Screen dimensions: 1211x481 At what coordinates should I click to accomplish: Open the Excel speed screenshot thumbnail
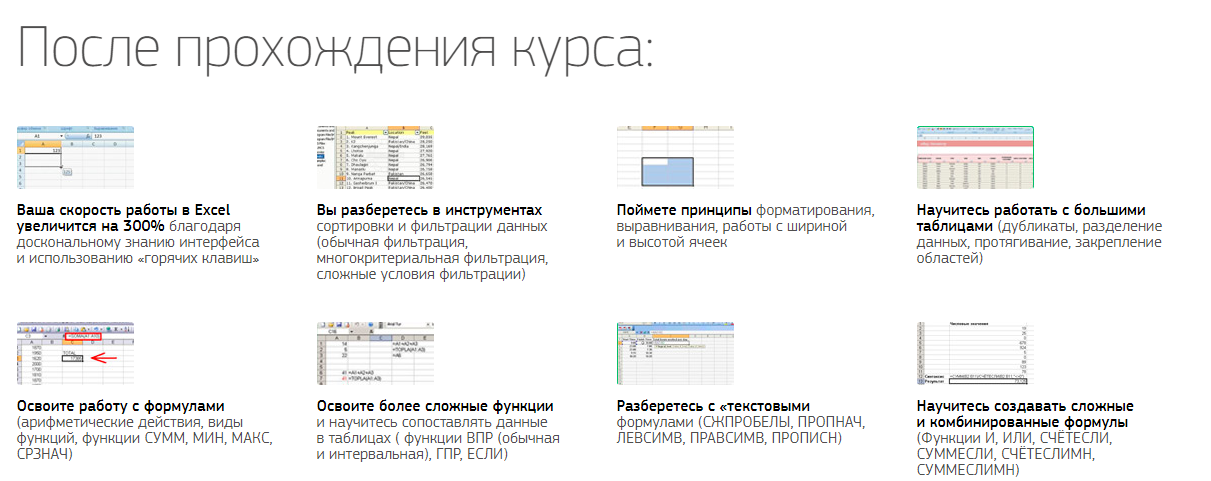(x=75, y=158)
